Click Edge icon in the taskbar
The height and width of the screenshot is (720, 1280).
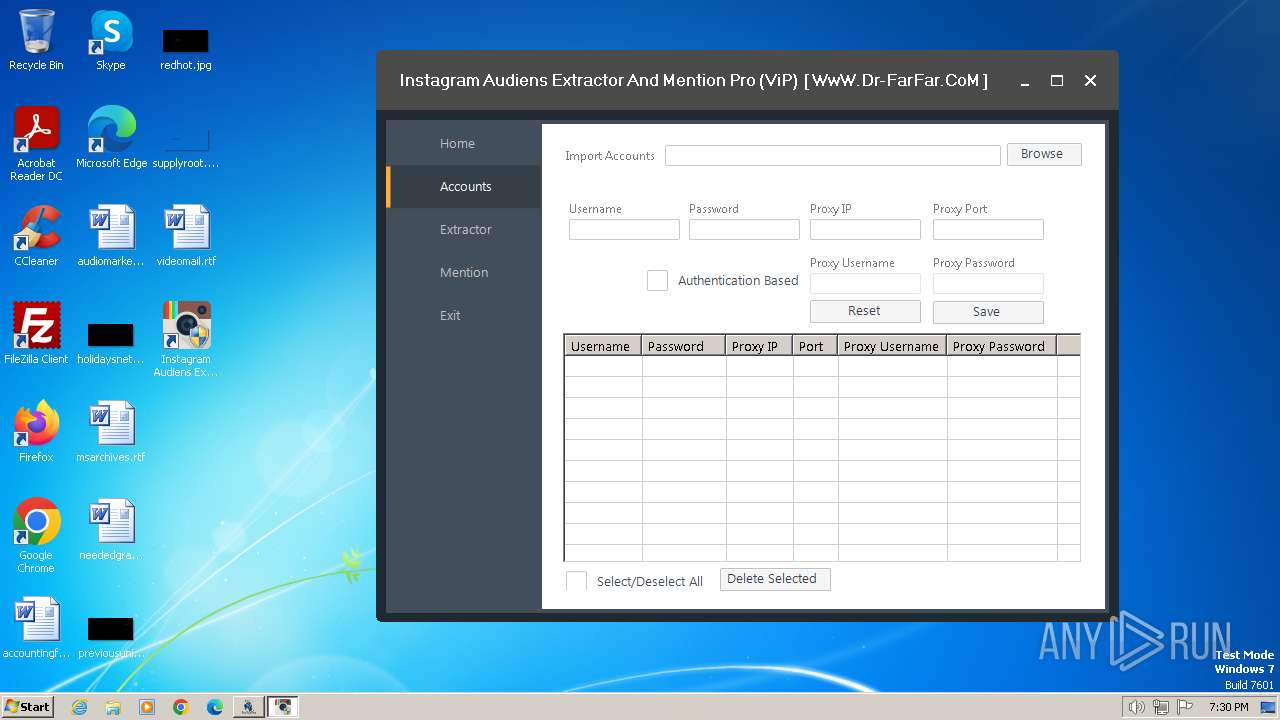tap(215, 707)
